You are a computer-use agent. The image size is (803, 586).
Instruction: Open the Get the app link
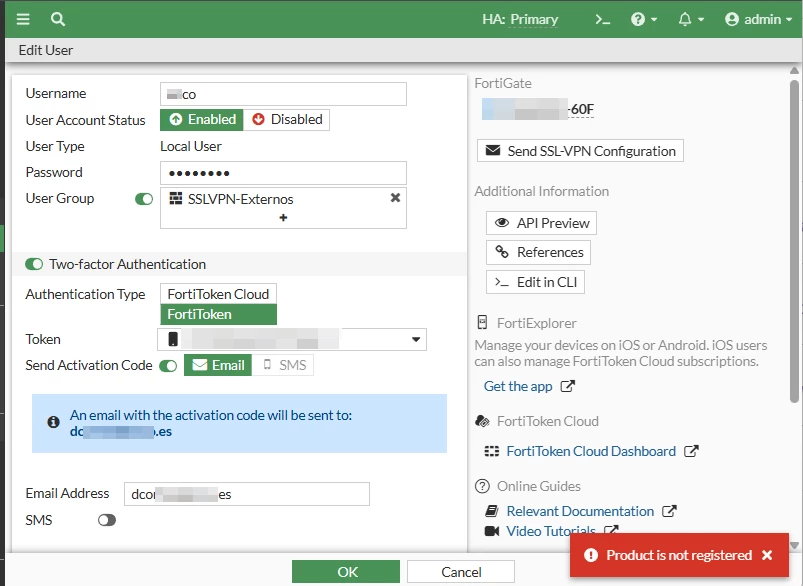click(518, 386)
